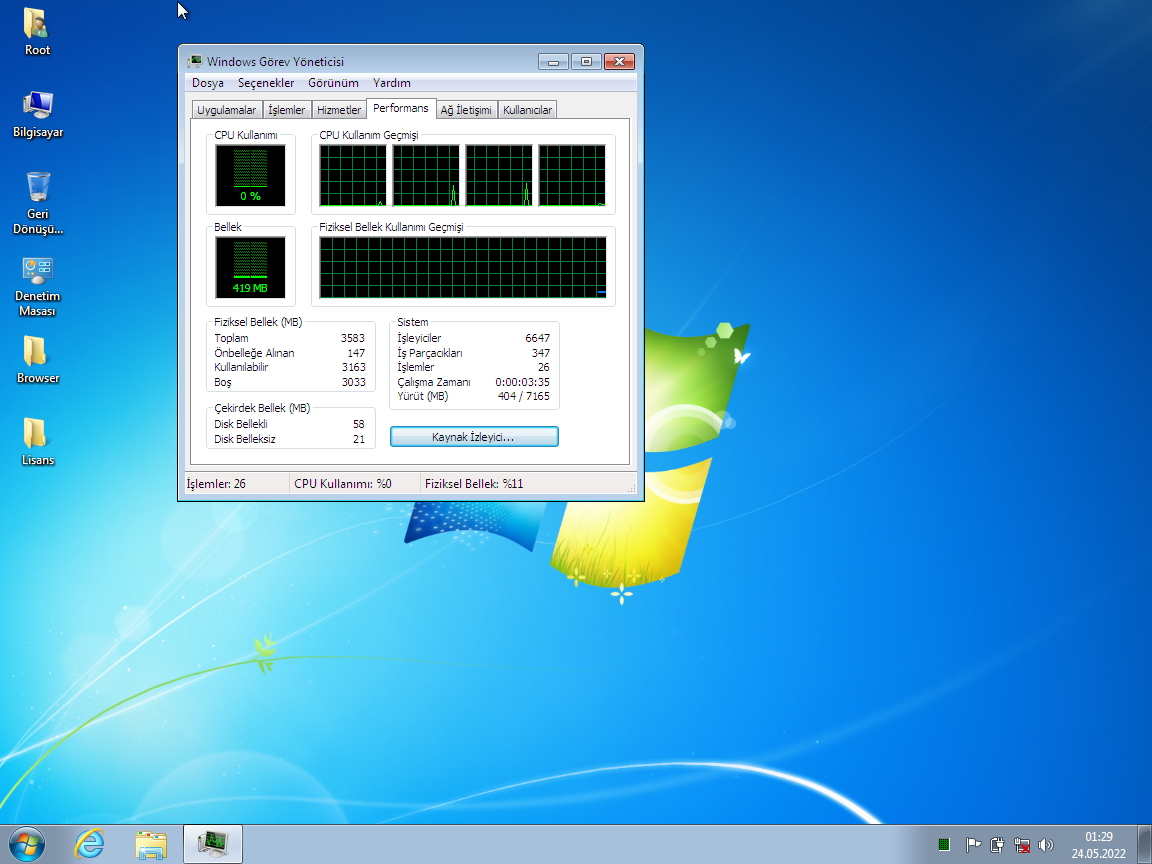
Task: Click the green CPU meter tray icon
Action: click(x=944, y=845)
